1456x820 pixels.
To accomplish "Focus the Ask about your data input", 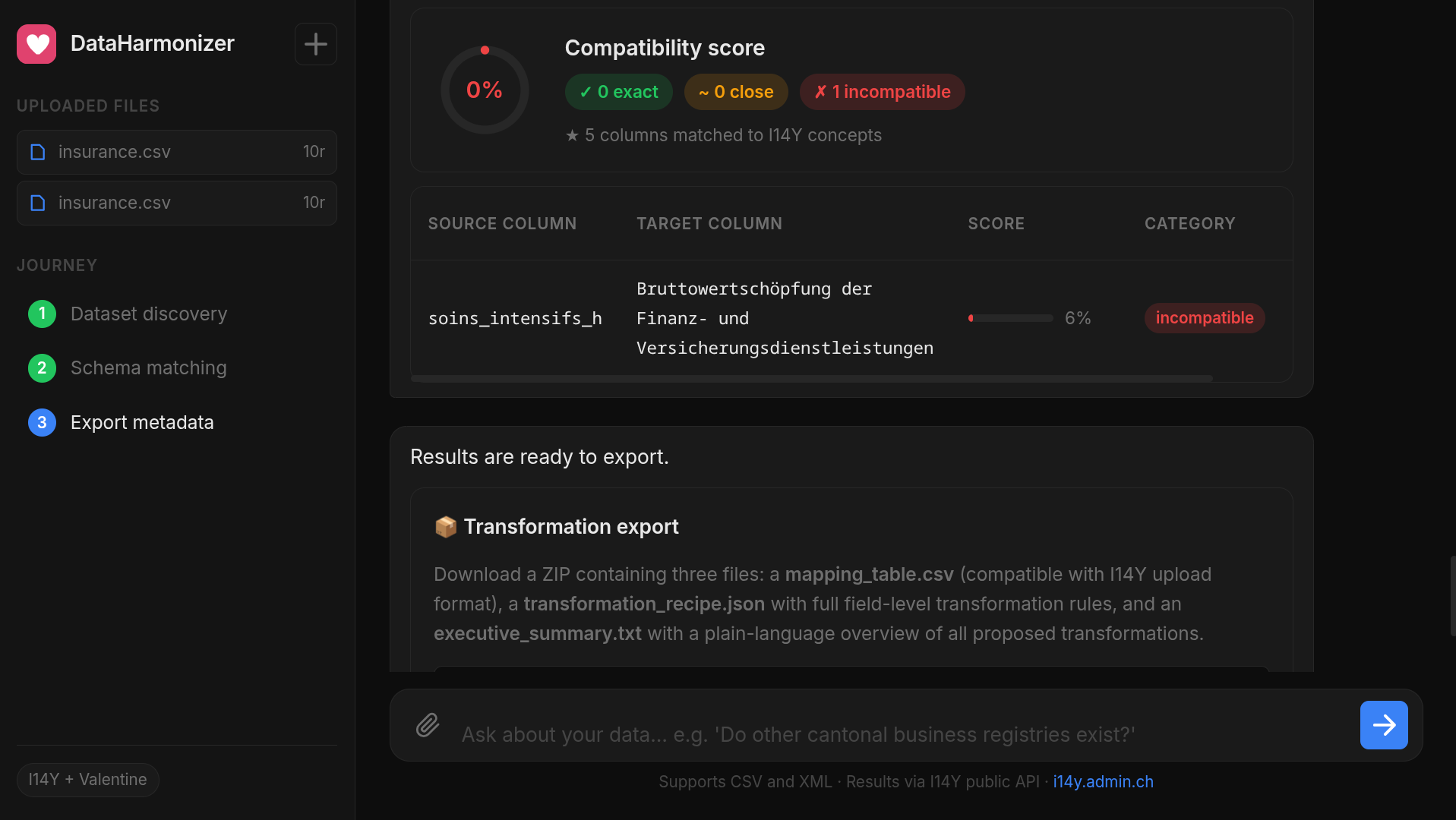I will pyautogui.click(x=904, y=734).
